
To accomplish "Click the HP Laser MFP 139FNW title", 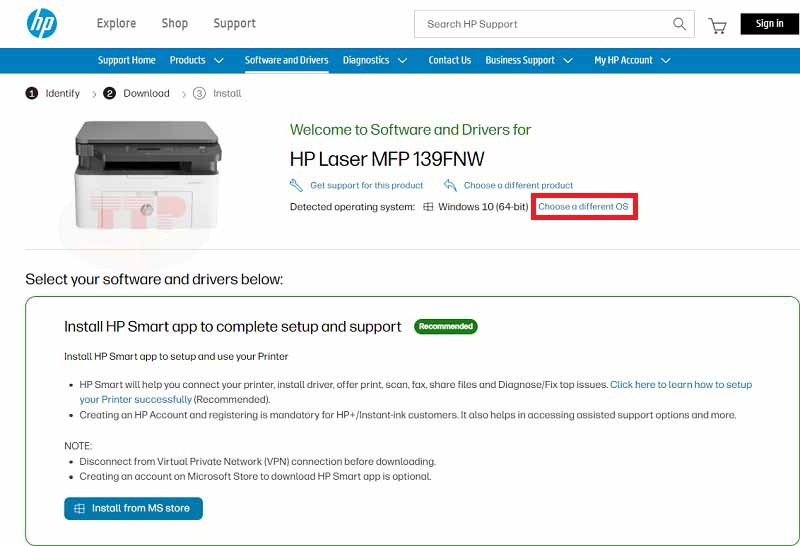I will (x=387, y=159).
